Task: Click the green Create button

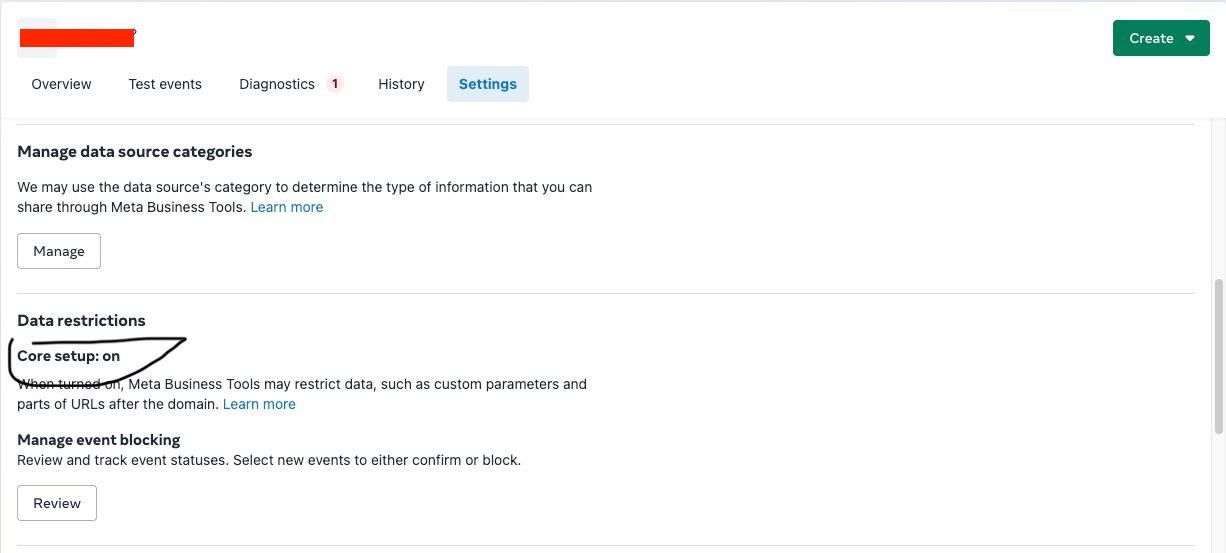Action: [1151, 38]
